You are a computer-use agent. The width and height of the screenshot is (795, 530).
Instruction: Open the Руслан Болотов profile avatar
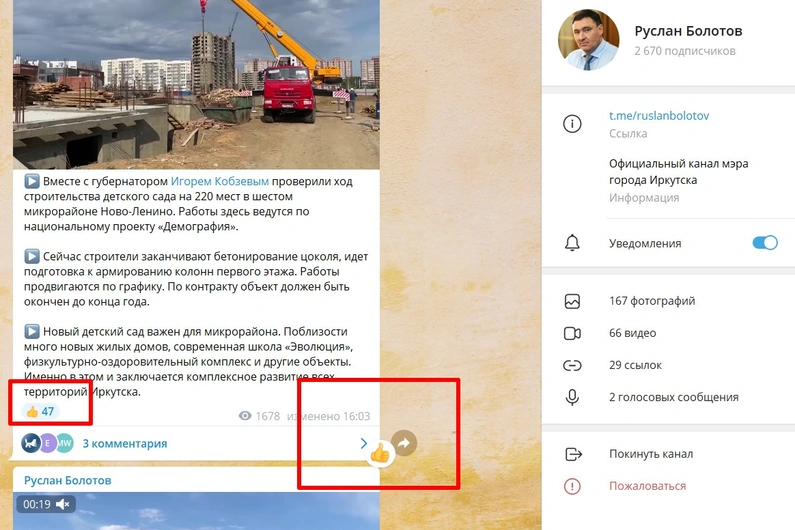pyautogui.click(x=588, y=40)
